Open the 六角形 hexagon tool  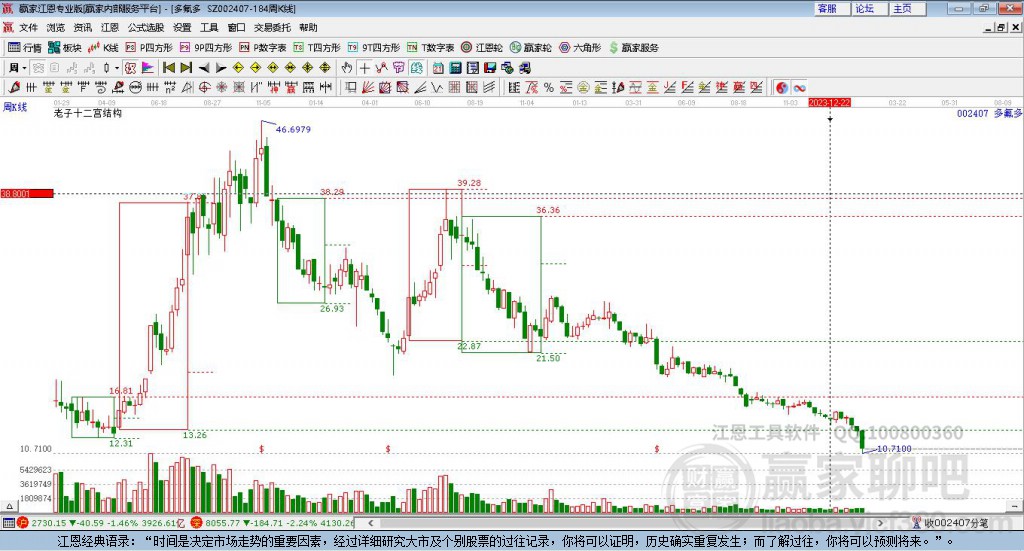580,48
